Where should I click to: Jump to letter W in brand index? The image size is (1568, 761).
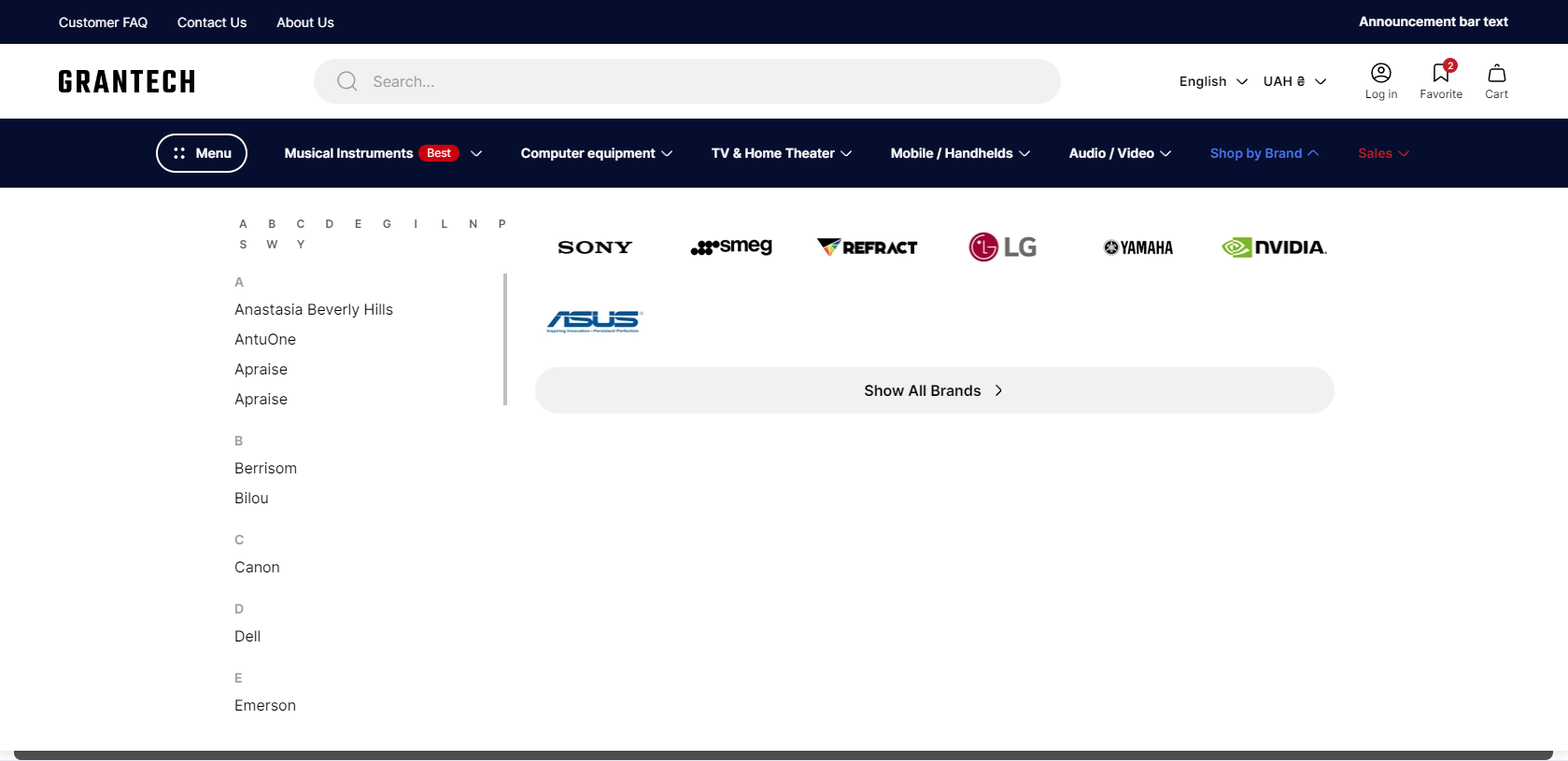(272, 245)
